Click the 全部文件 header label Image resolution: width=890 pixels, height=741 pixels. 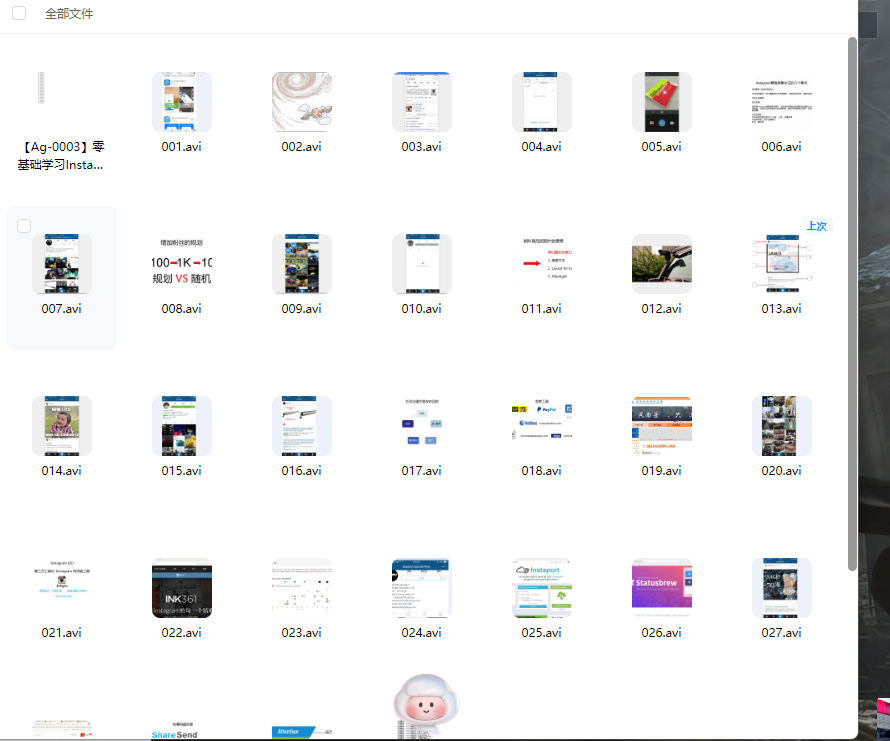click(x=69, y=14)
